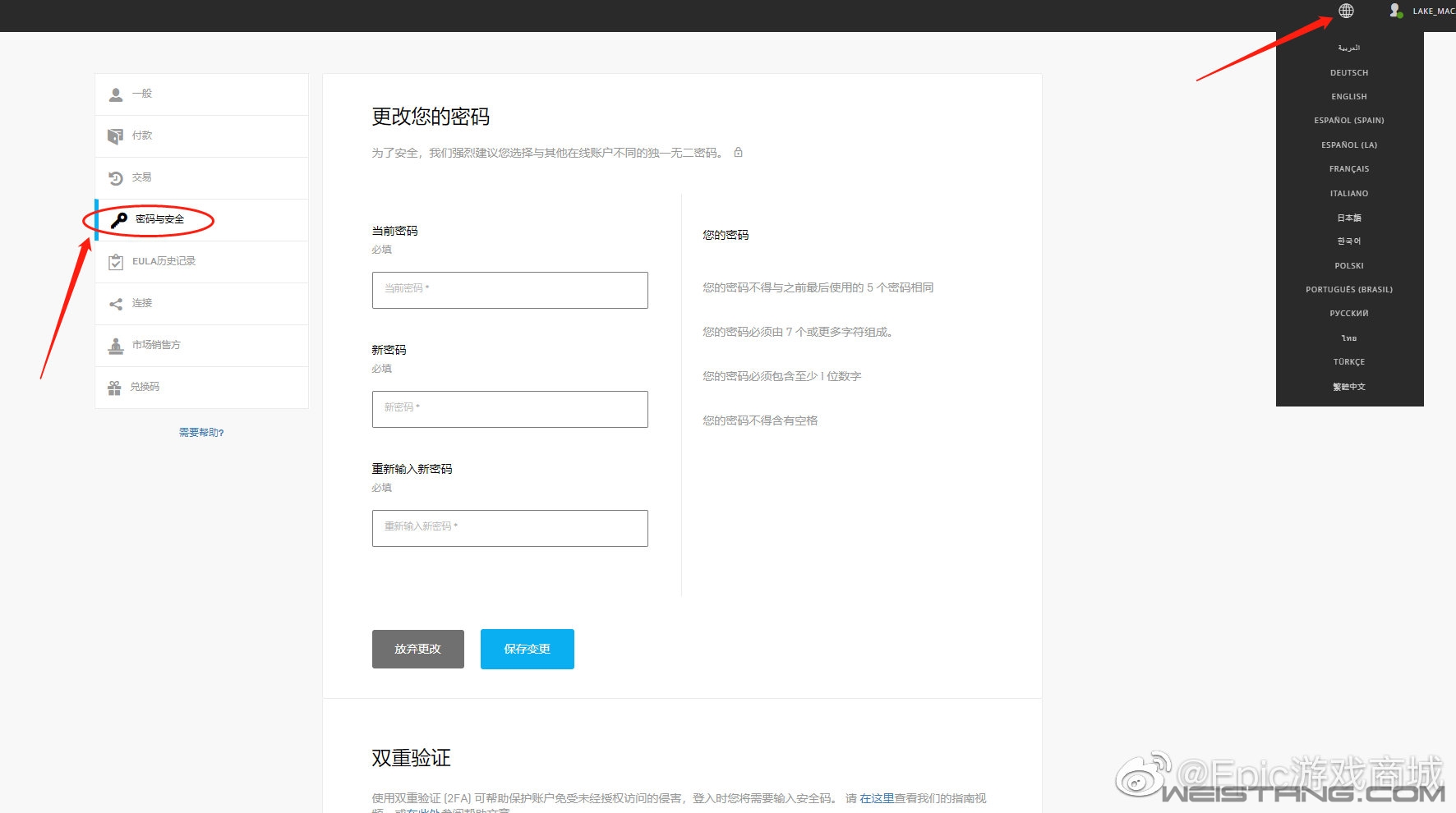Click the connections share icon

[116, 304]
